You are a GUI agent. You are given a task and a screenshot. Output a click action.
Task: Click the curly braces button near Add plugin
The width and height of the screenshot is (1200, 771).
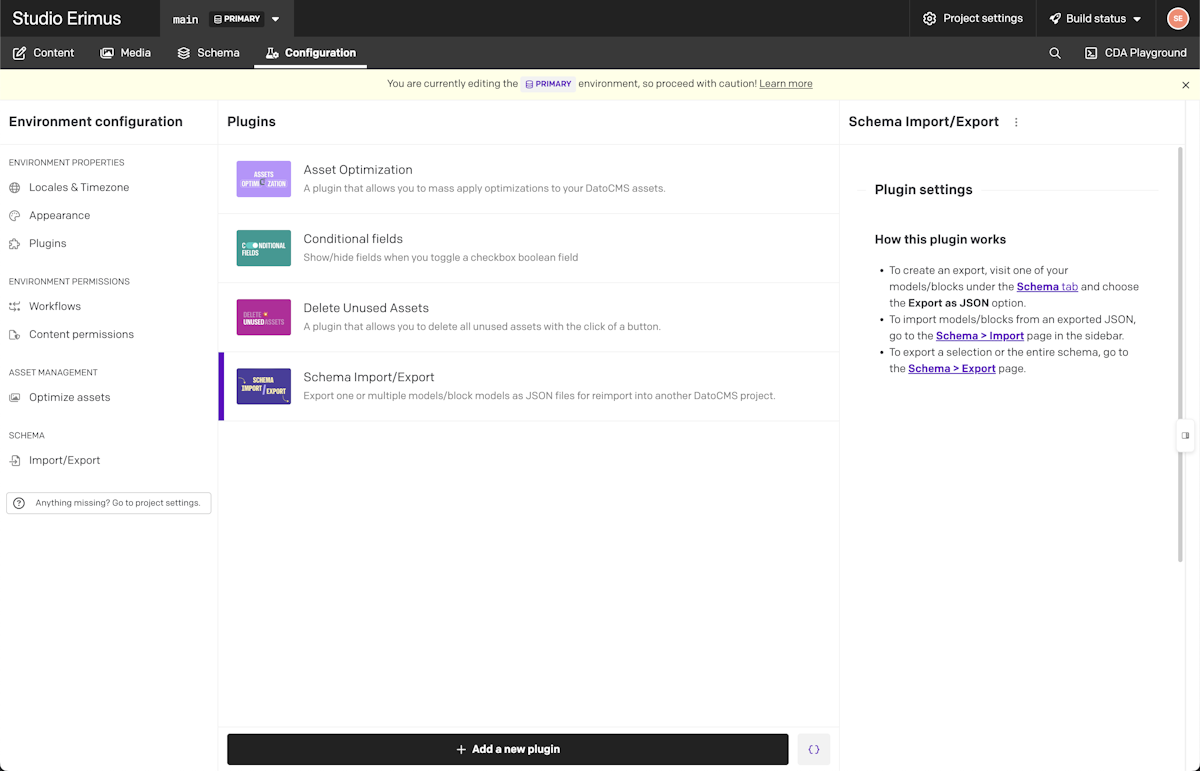pyautogui.click(x=814, y=749)
